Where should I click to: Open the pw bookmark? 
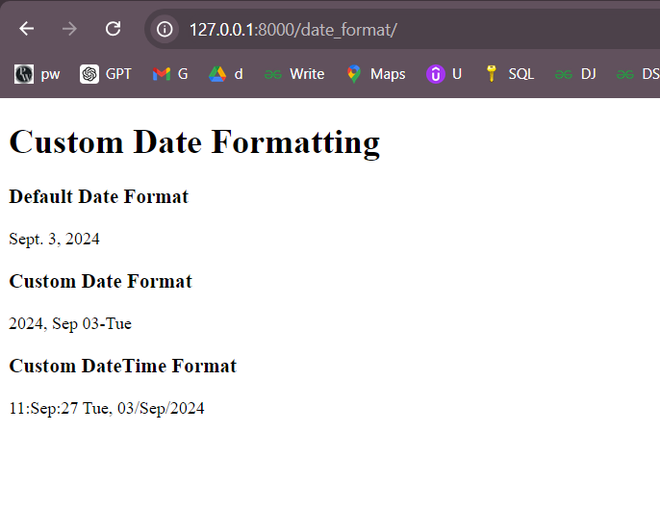pos(37,74)
